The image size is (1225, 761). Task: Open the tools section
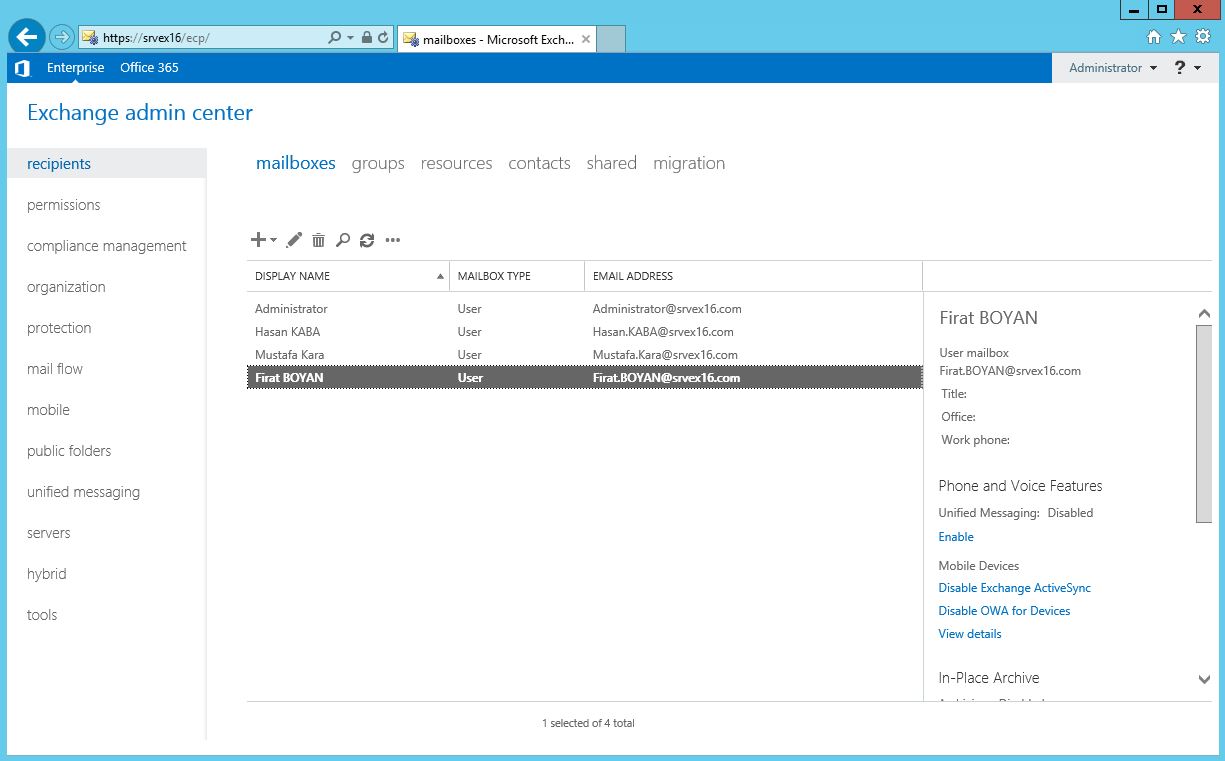(42, 615)
